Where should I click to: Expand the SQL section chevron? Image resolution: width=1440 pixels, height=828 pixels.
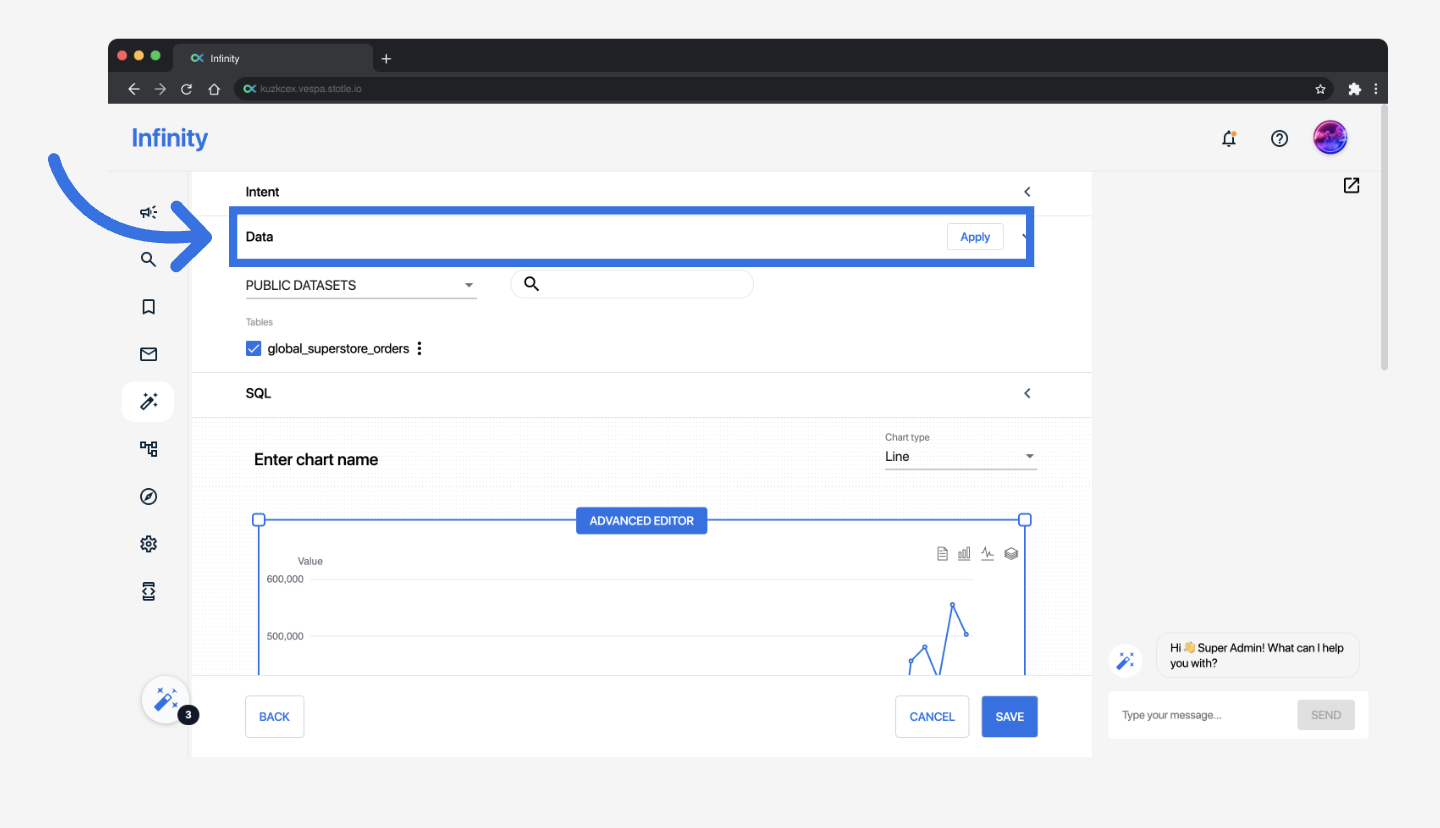[1027, 394]
